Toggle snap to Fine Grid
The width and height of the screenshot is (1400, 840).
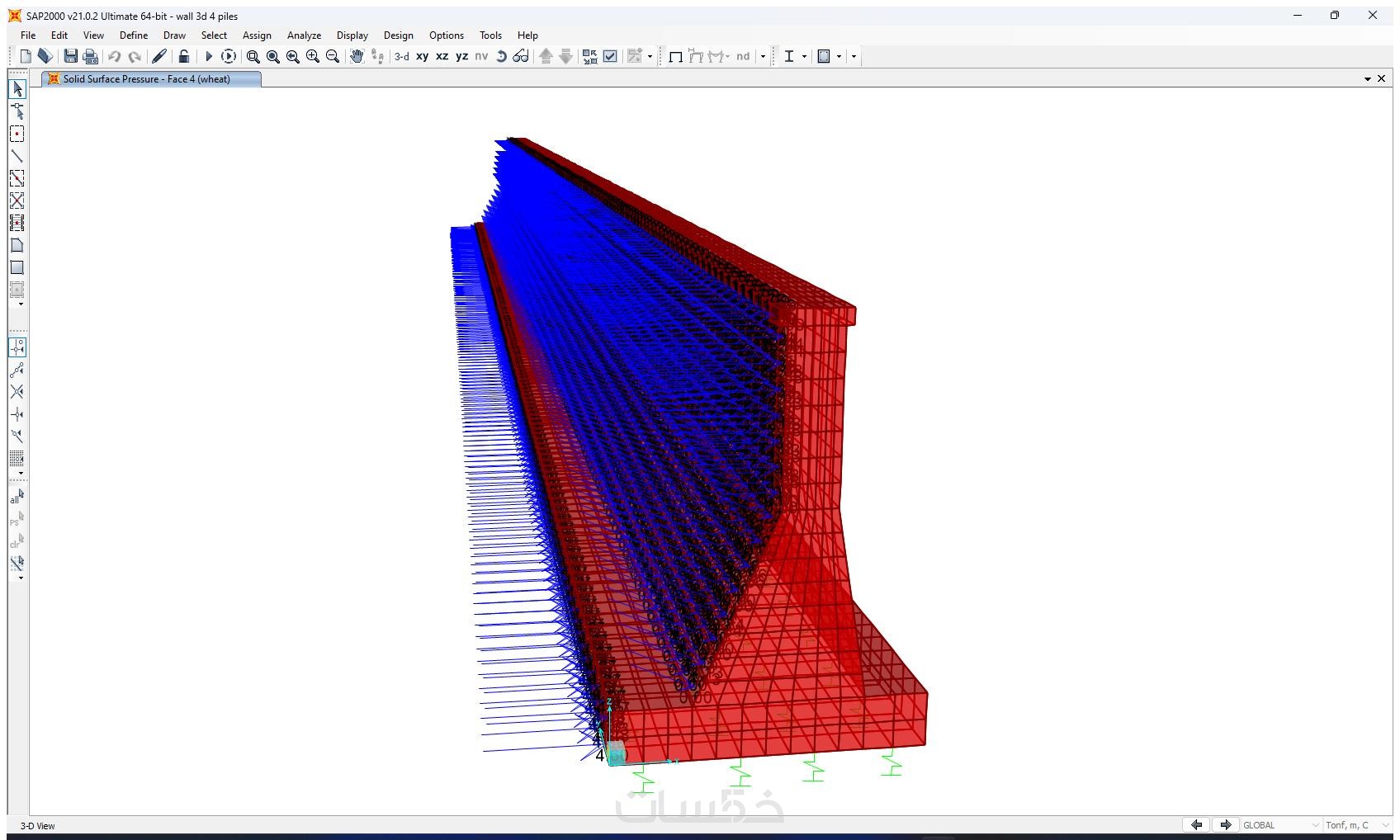[x=17, y=459]
